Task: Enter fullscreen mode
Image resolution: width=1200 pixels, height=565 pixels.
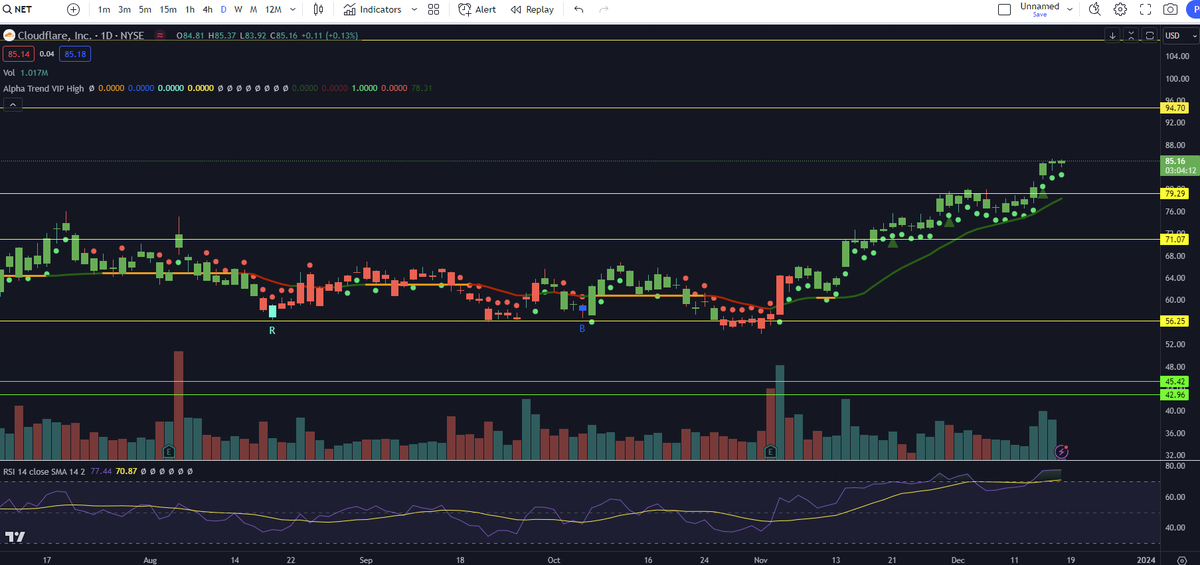Action: pyautogui.click(x=1145, y=9)
